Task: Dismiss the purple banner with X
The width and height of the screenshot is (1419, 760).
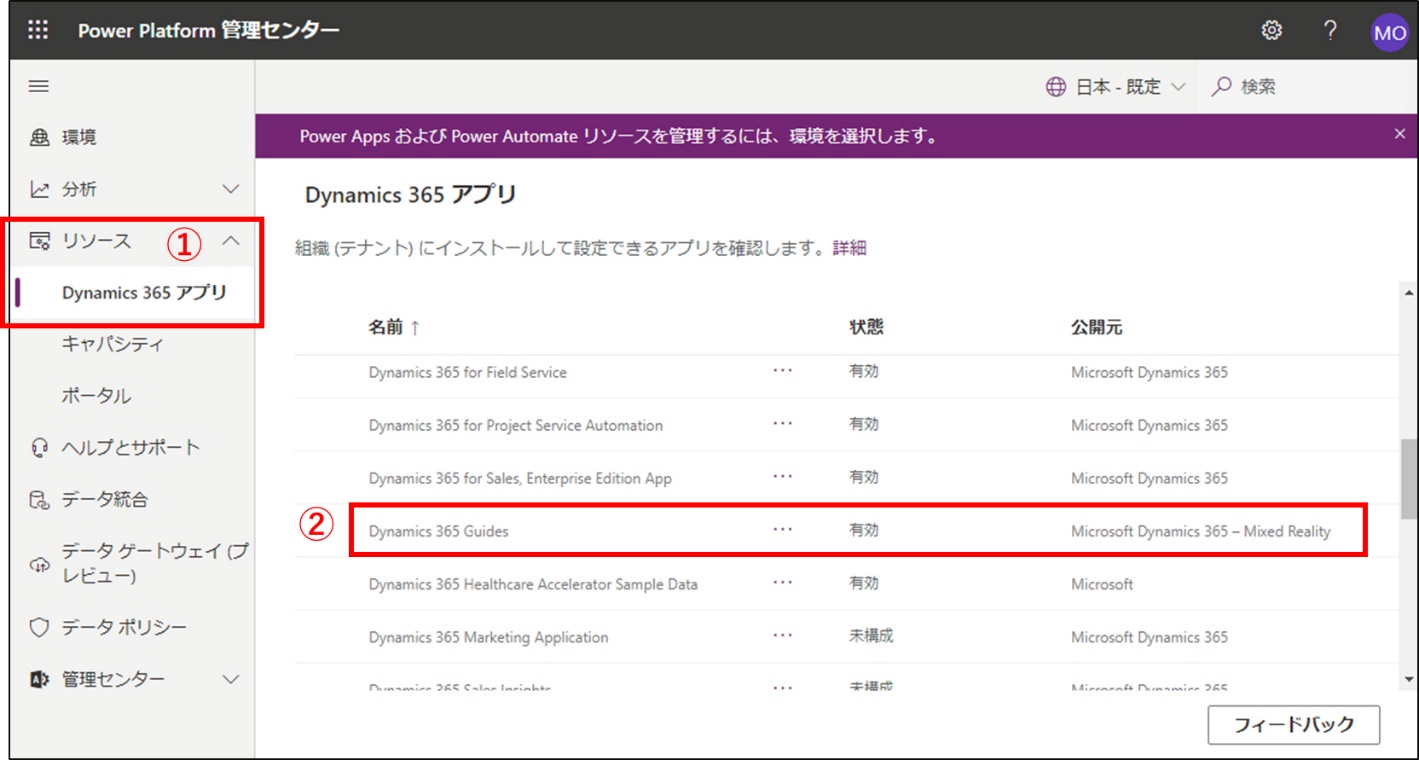Action: click(x=1399, y=134)
